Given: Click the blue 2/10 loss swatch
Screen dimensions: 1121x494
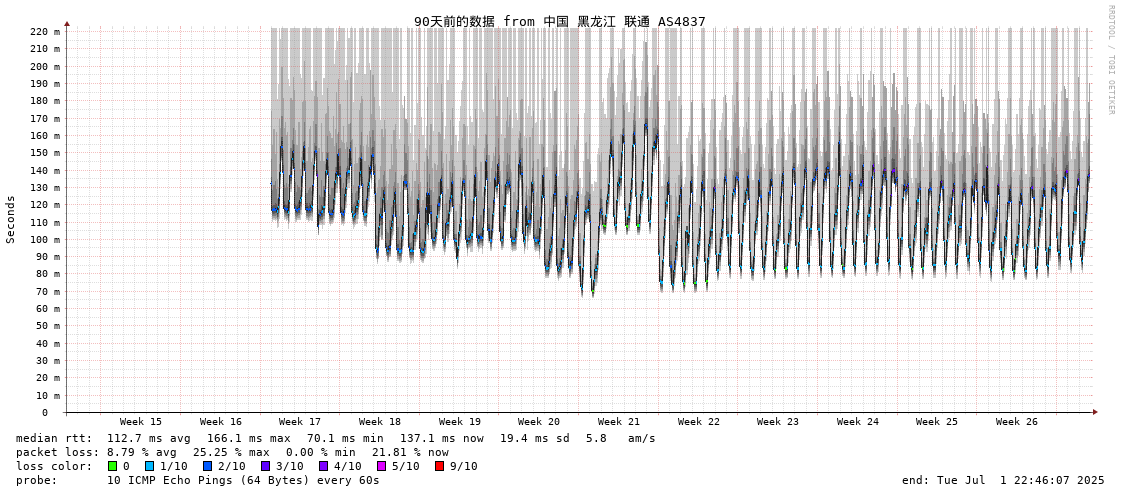Looking at the screenshot, I should click(207, 466).
